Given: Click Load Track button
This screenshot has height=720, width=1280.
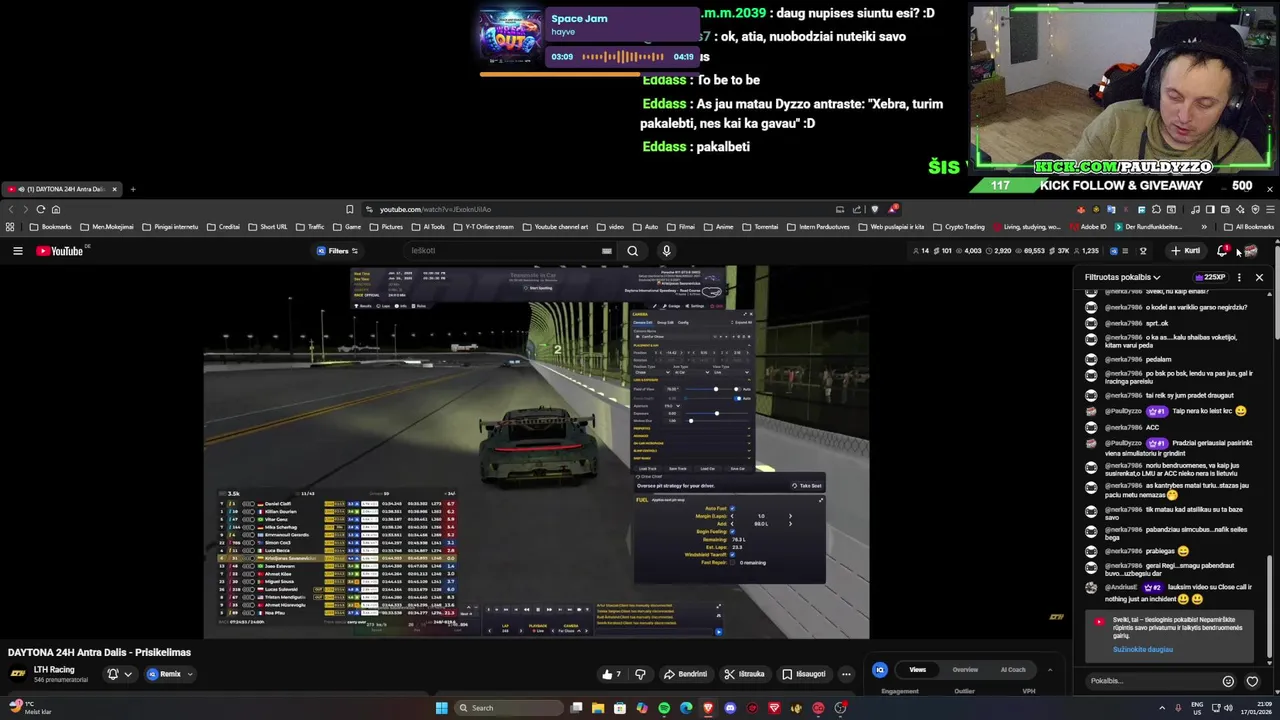Looking at the screenshot, I should tap(648, 468).
